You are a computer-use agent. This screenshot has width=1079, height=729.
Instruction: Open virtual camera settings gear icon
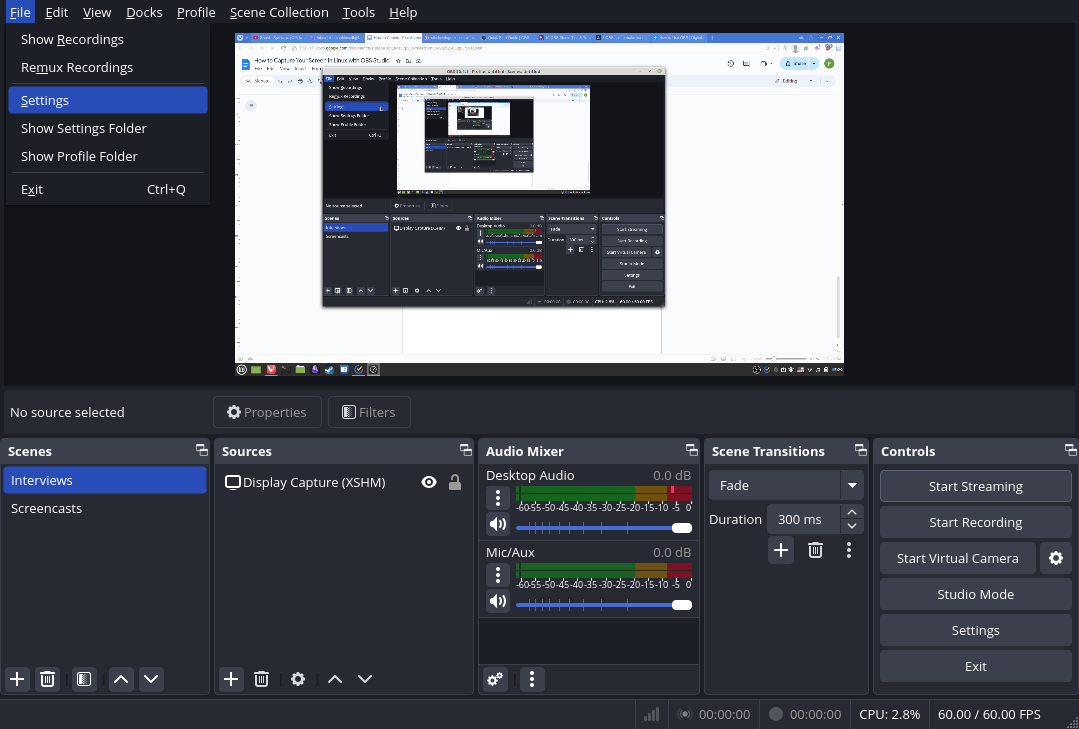tap(1056, 558)
